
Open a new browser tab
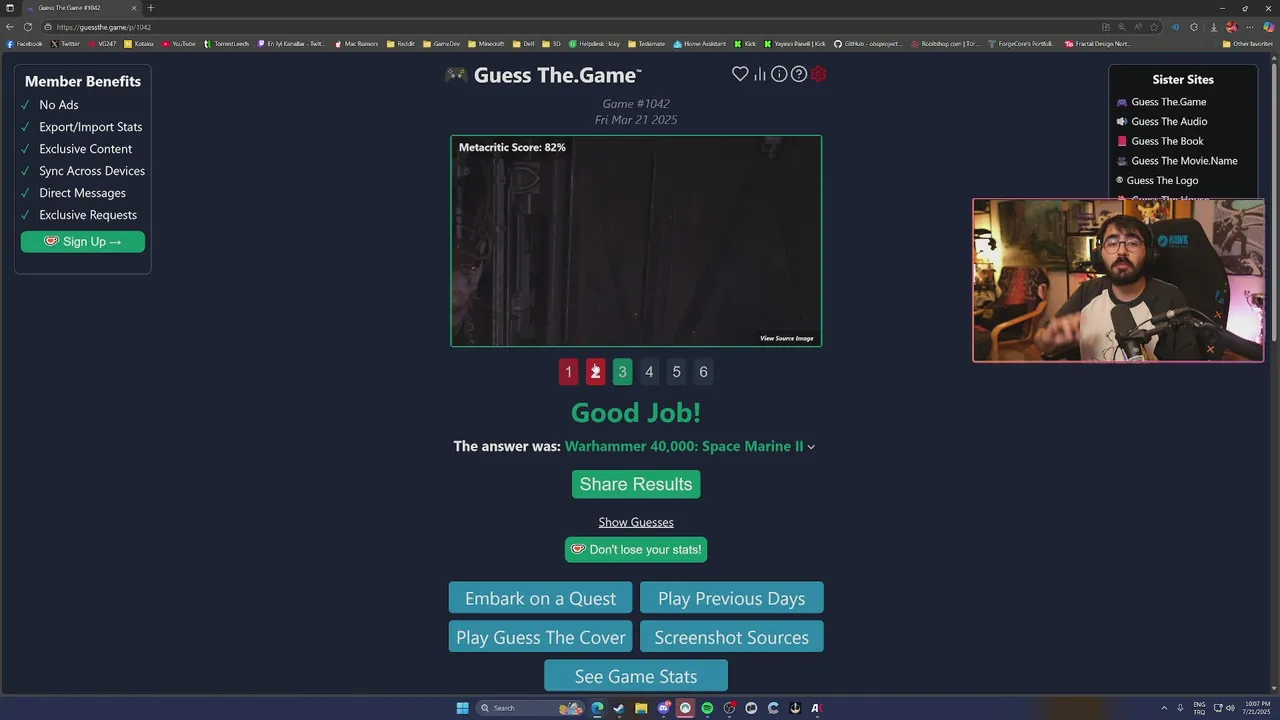pyautogui.click(x=151, y=8)
